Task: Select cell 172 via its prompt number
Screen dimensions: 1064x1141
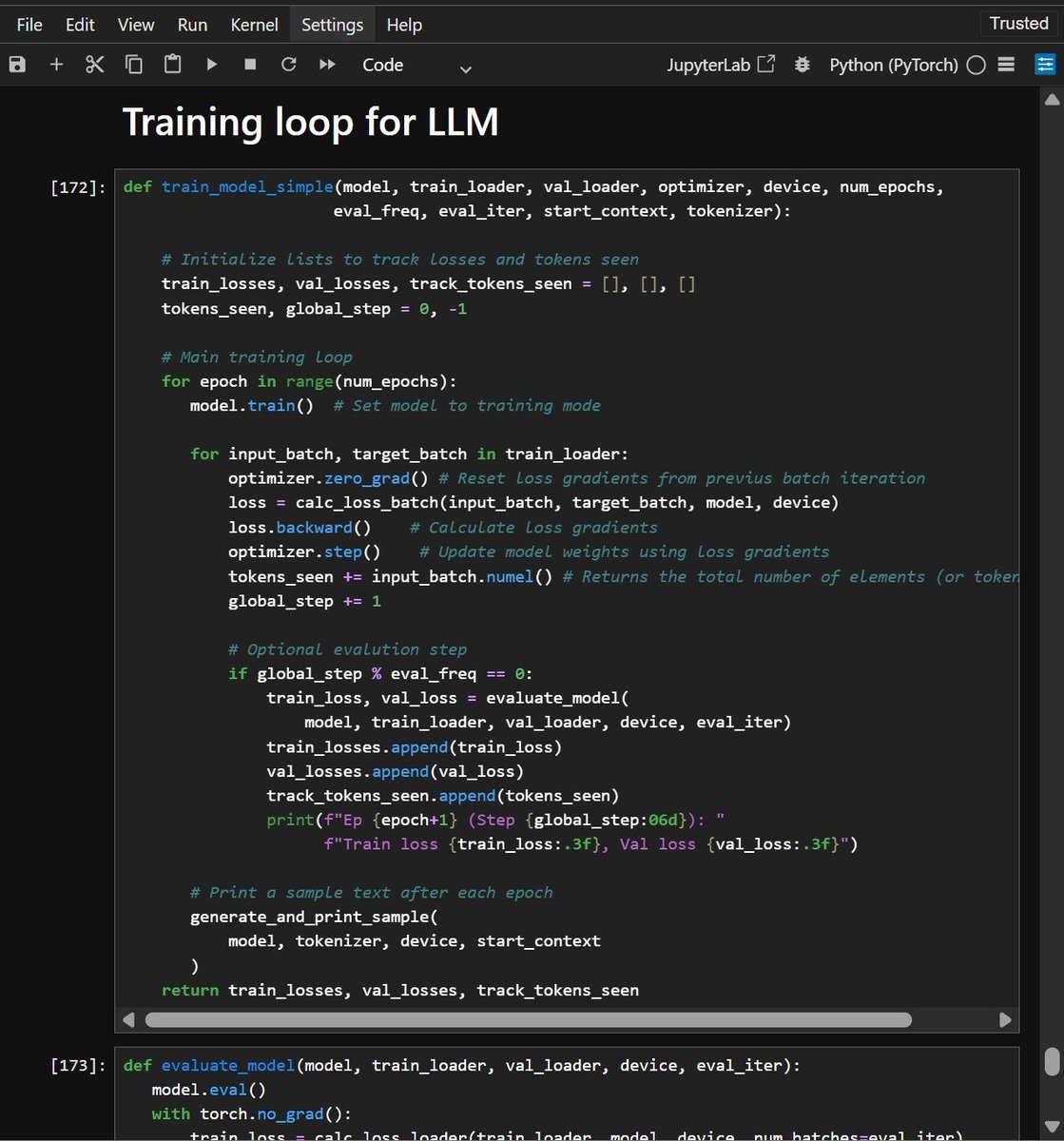Action: (x=78, y=187)
